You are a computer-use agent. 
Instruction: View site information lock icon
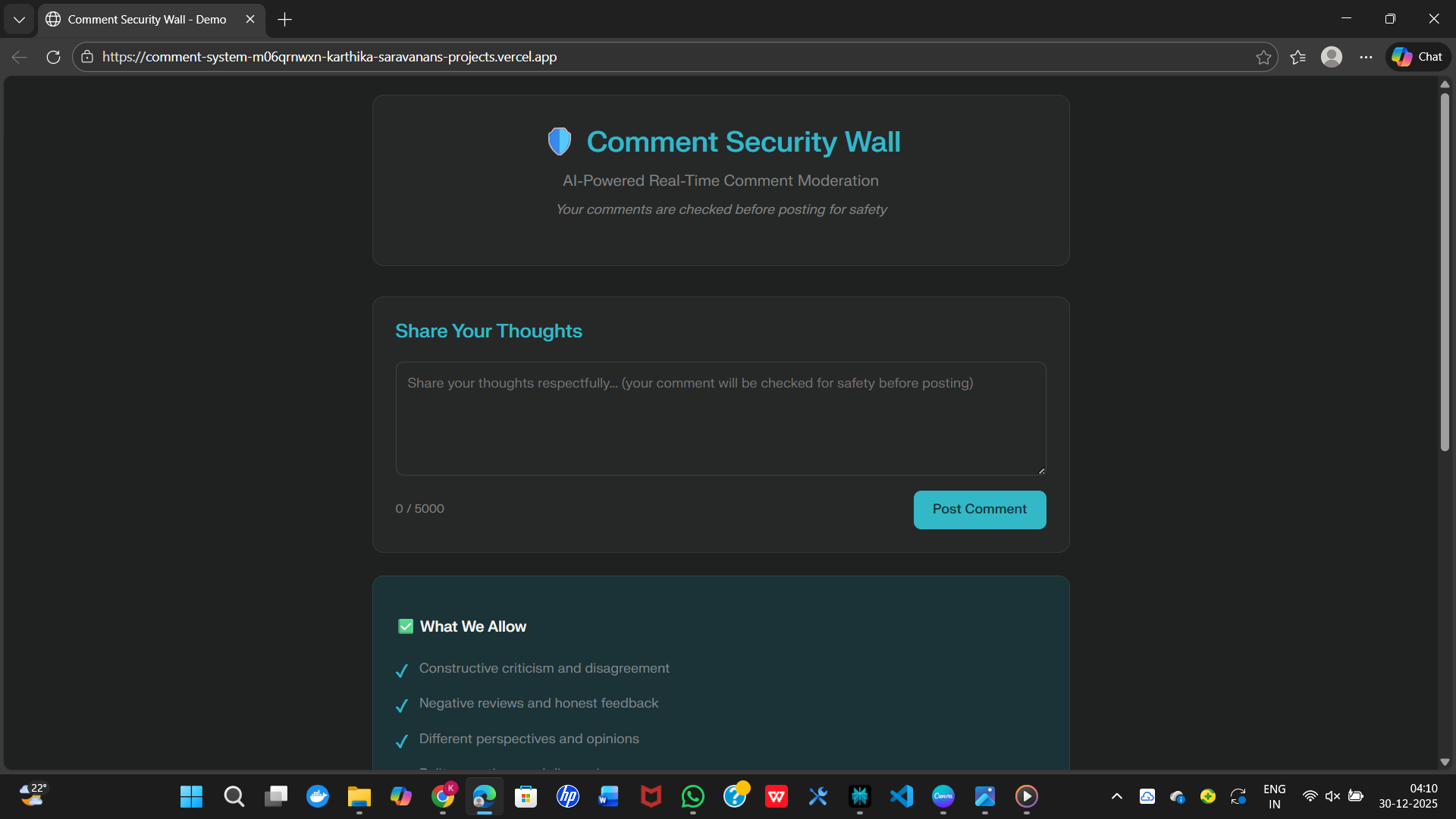(x=87, y=57)
